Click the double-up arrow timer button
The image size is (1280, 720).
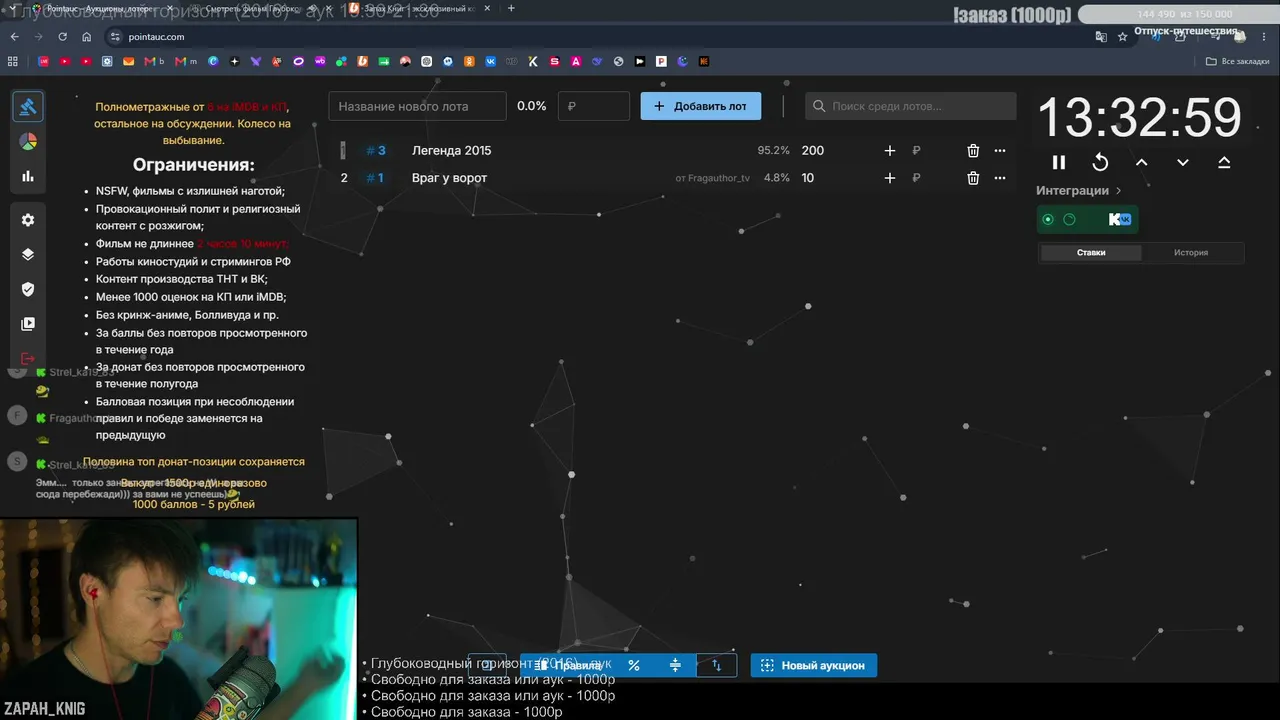point(1224,162)
